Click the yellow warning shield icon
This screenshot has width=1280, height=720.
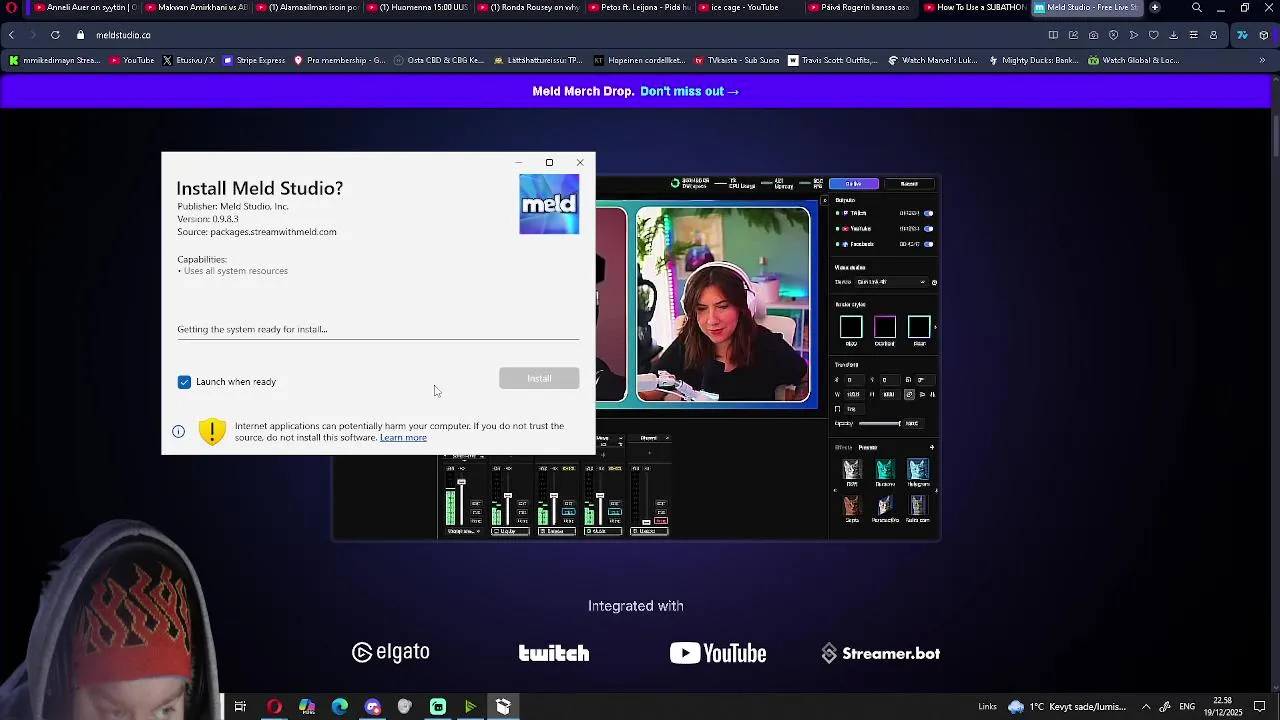tap(212, 431)
